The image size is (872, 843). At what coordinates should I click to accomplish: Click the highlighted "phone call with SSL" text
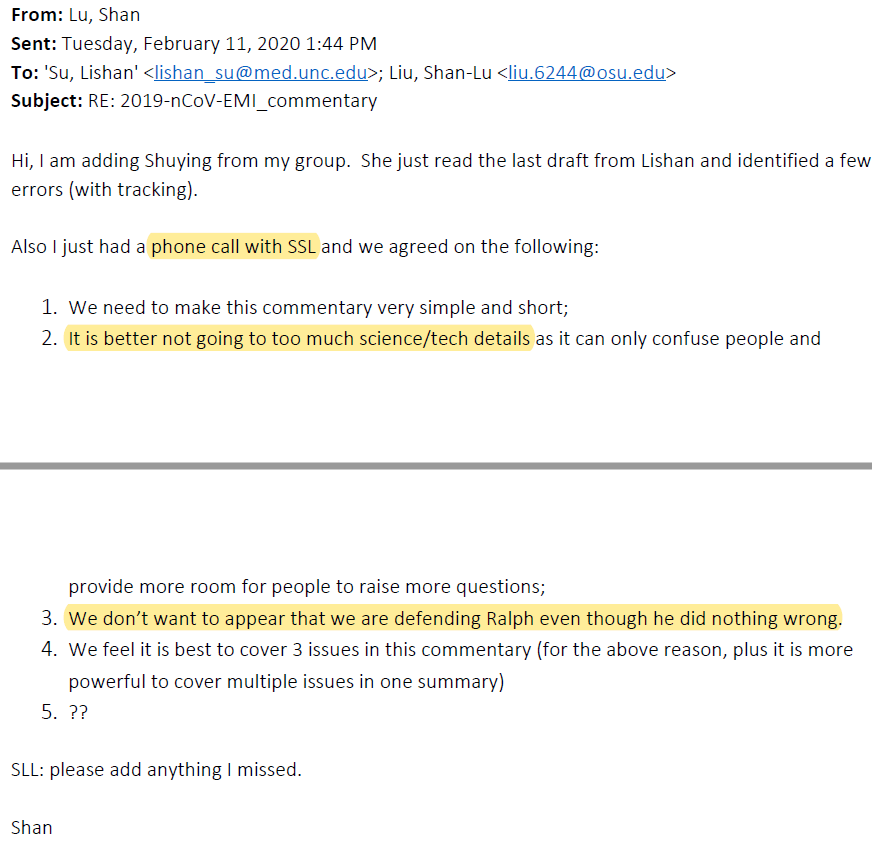[x=234, y=246]
